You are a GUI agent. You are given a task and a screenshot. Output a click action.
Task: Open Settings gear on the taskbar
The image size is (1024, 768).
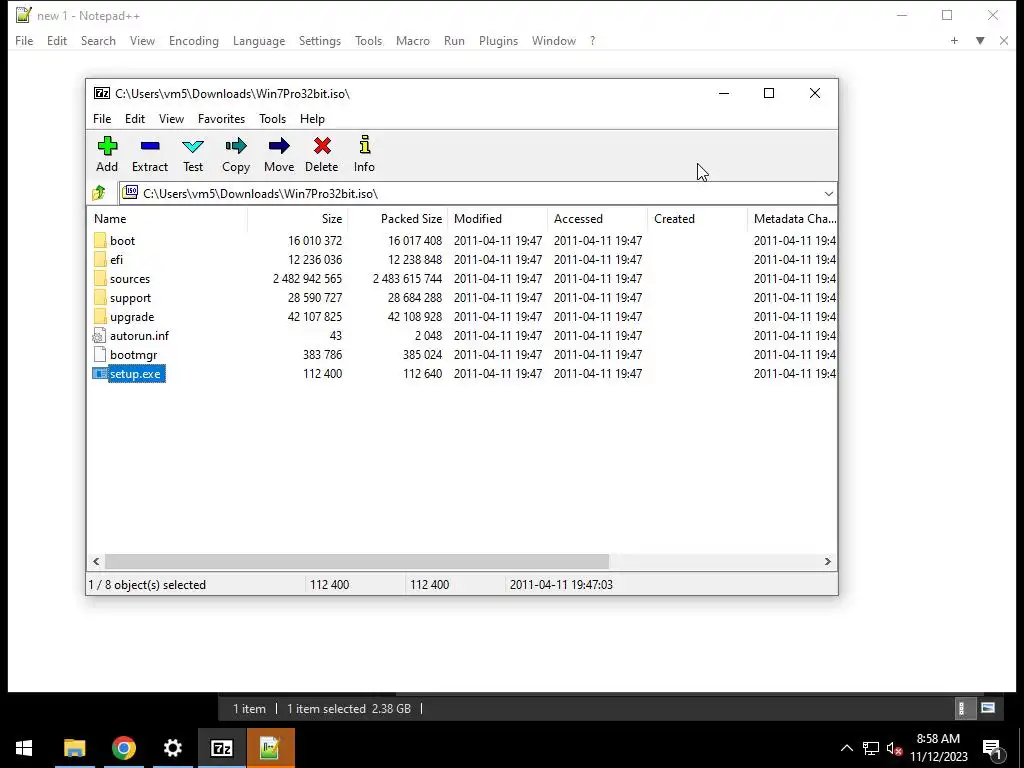click(x=172, y=748)
